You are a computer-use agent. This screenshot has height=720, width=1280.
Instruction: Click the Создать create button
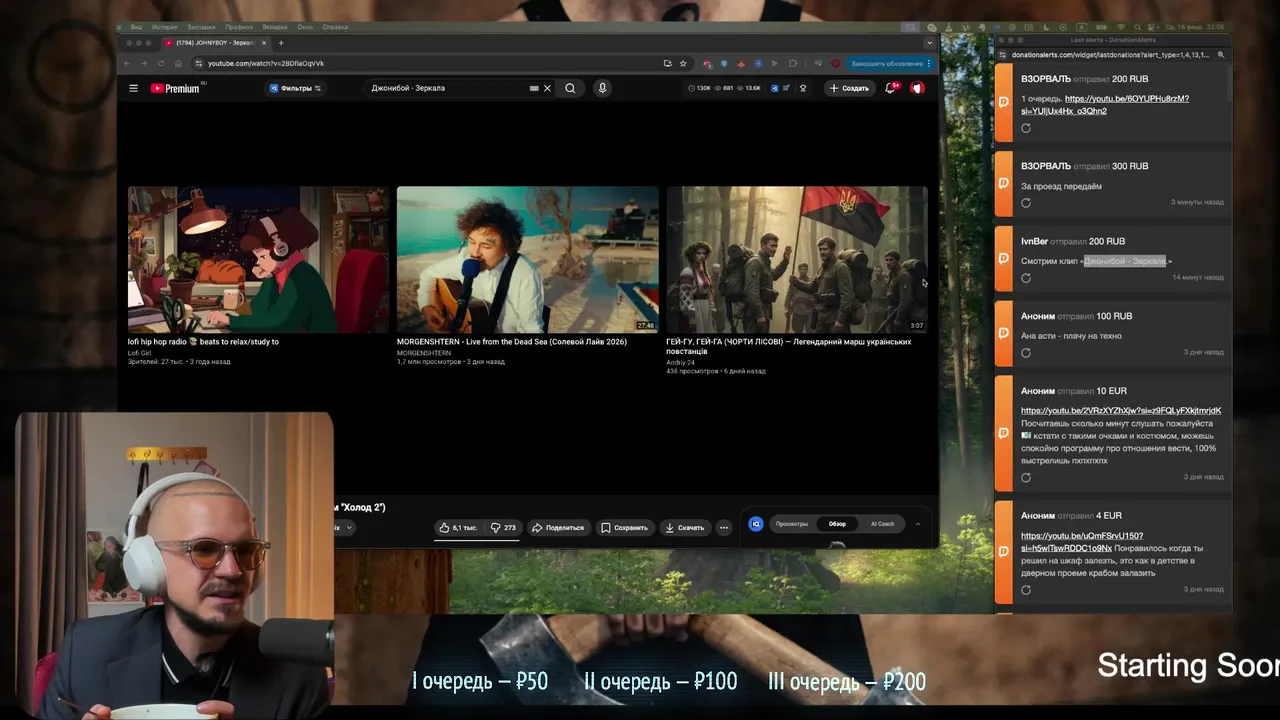[x=849, y=88]
